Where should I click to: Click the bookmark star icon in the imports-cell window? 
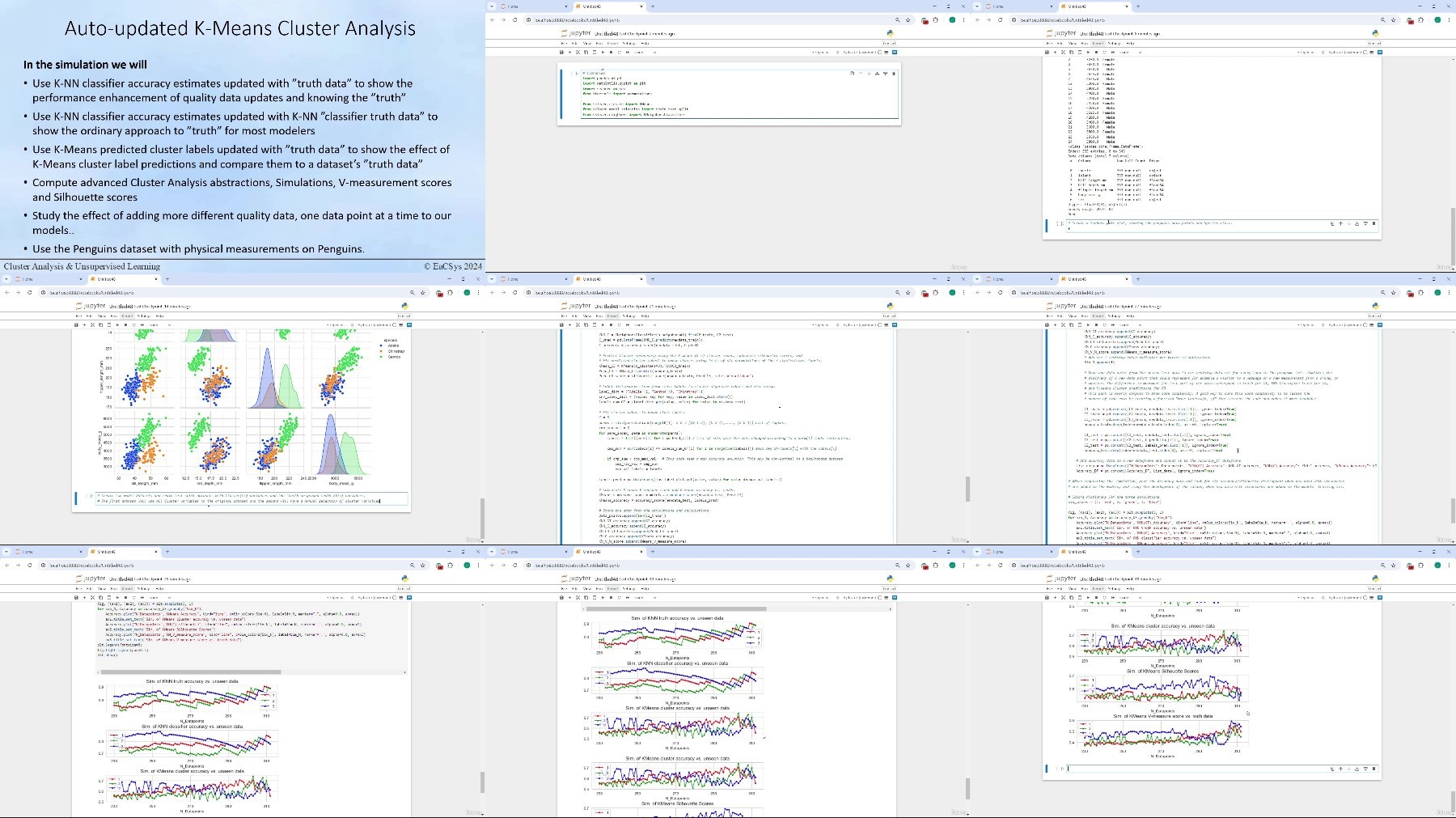[x=908, y=19]
